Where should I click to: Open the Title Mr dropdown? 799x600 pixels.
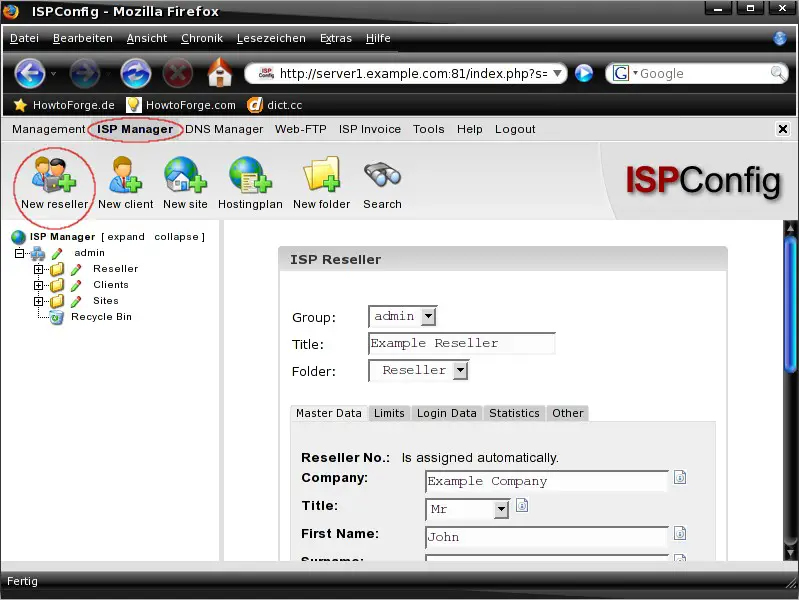pyautogui.click(x=467, y=509)
